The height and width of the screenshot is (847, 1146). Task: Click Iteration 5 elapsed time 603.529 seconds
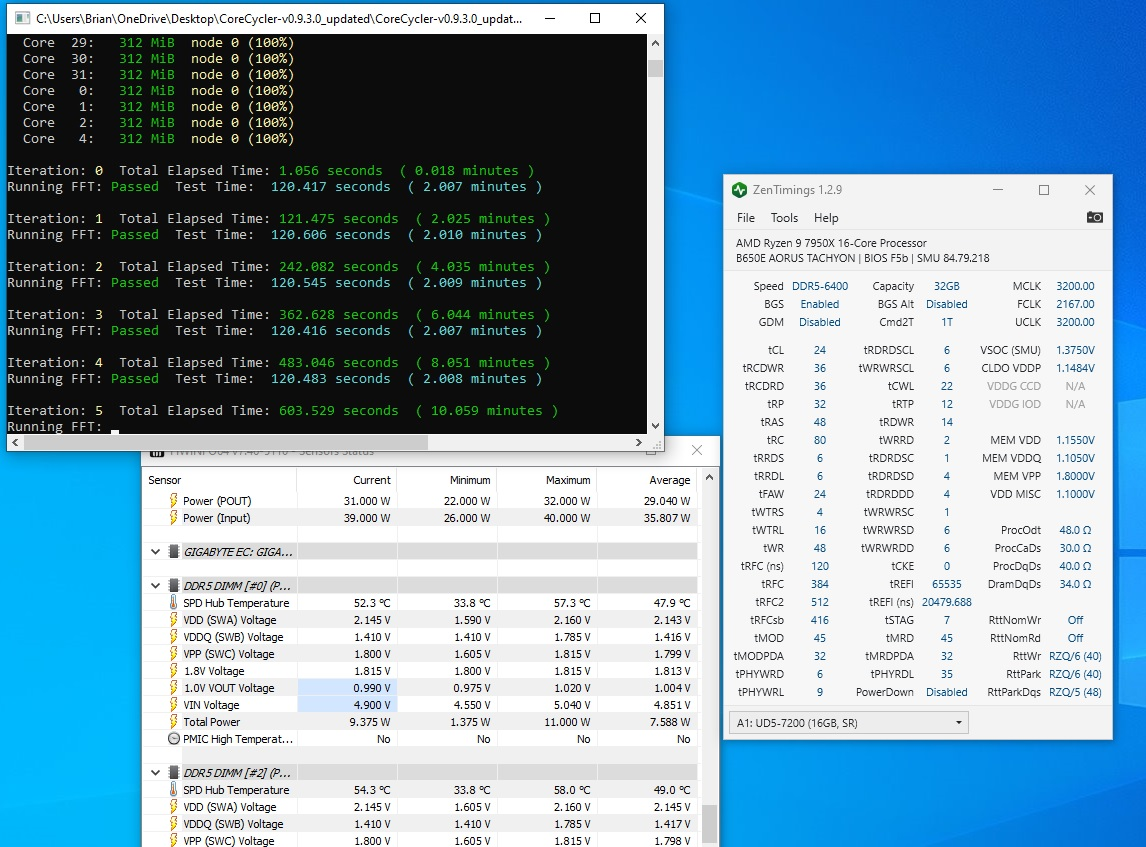(x=338, y=411)
